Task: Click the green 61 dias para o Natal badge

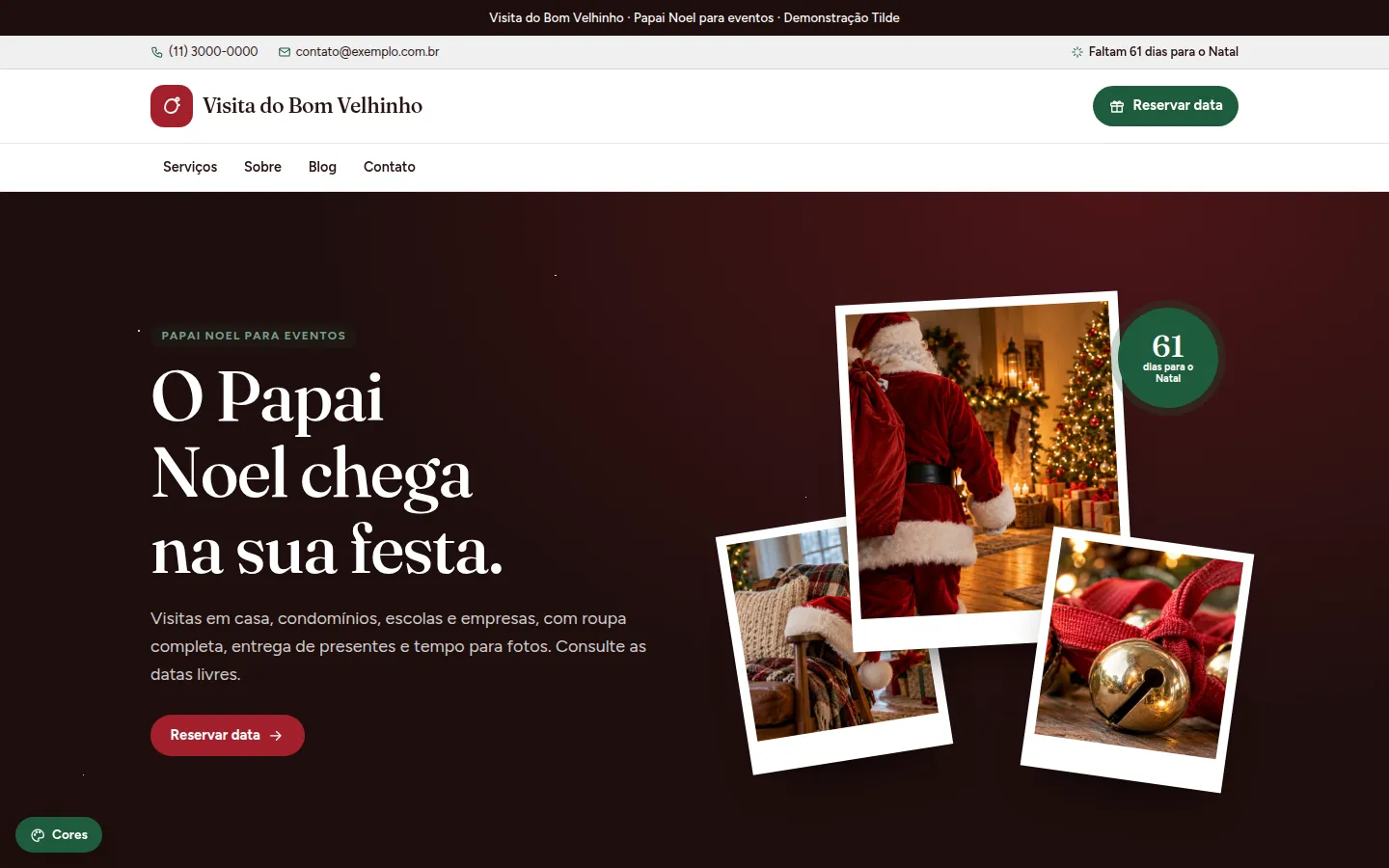Action: pyautogui.click(x=1168, y=358)
